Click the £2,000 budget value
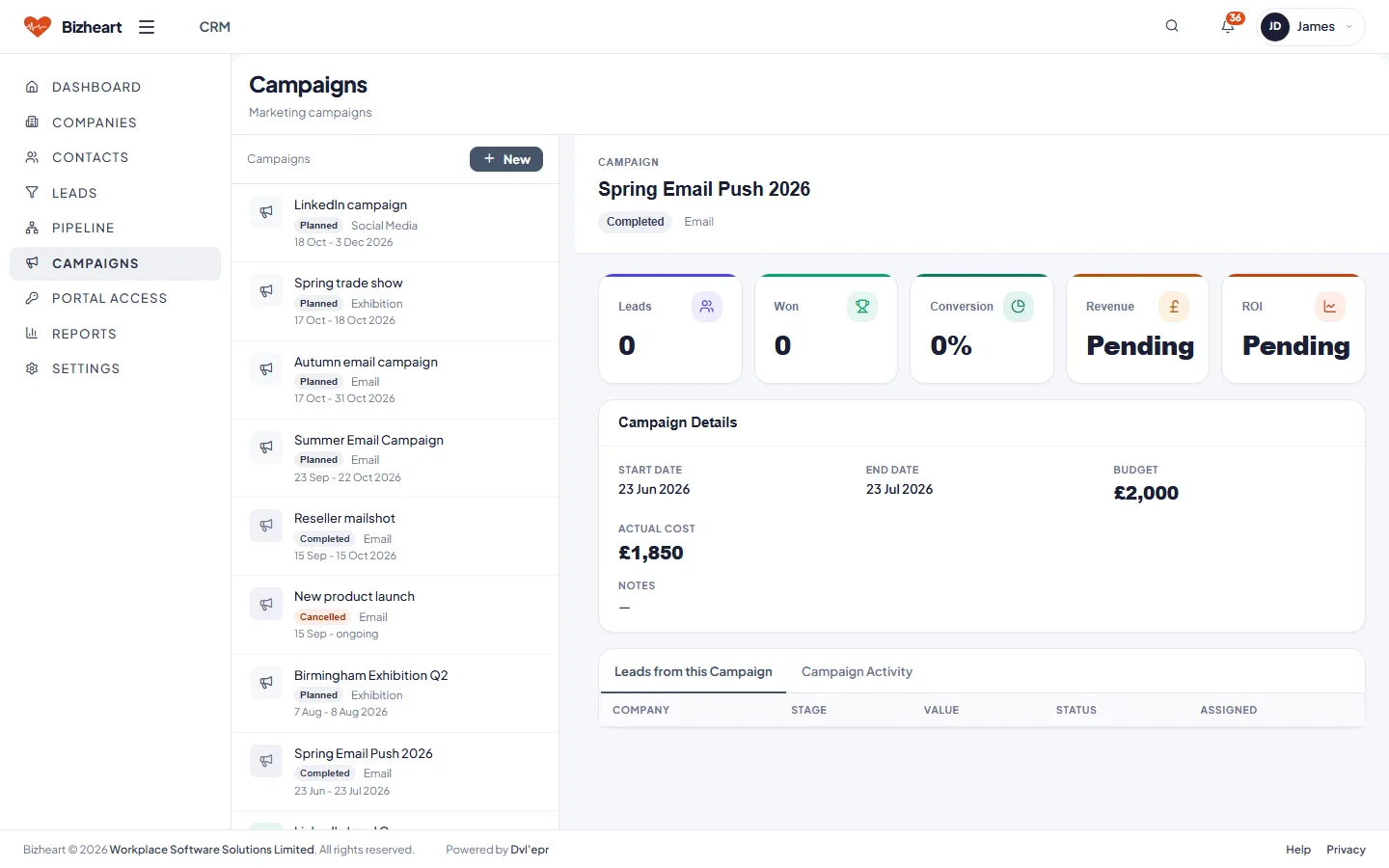Screen dimensions: 1389x868 click(1146, 493)
